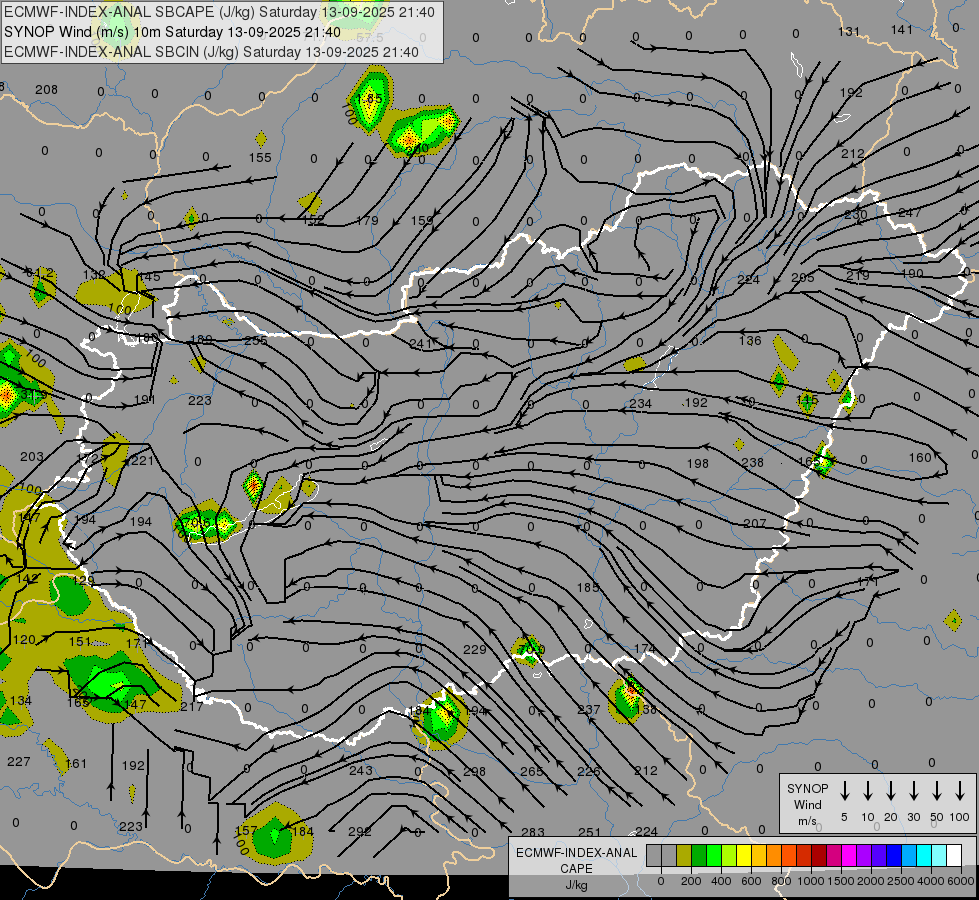Click the 50 m/s wind arrow in legend
The width and height of the screenshot is (979, 900).
point(937,791)
